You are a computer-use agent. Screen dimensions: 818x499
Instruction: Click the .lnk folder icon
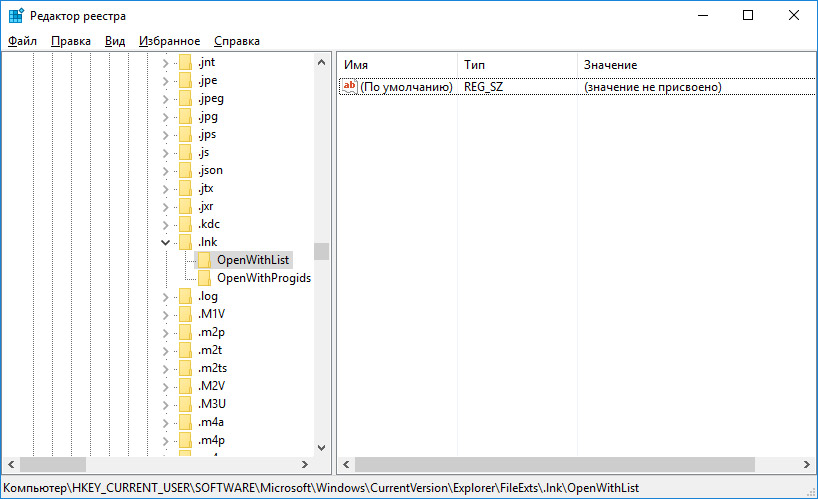(x=184, y=242)
